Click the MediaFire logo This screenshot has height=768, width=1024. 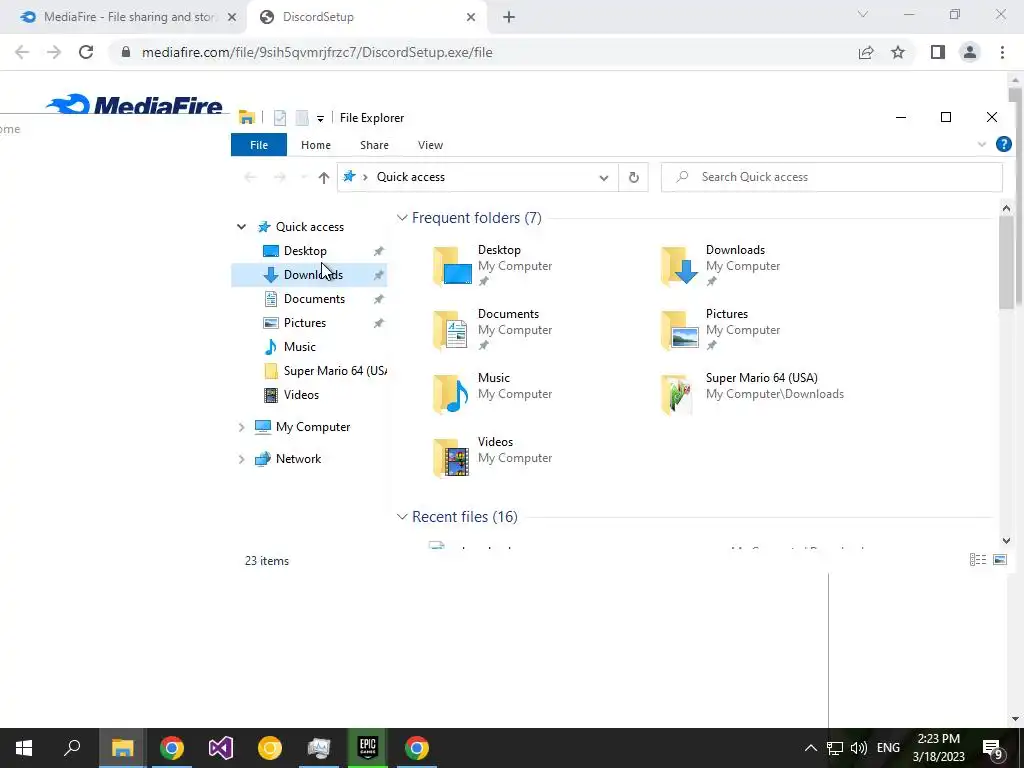point(135,104)
